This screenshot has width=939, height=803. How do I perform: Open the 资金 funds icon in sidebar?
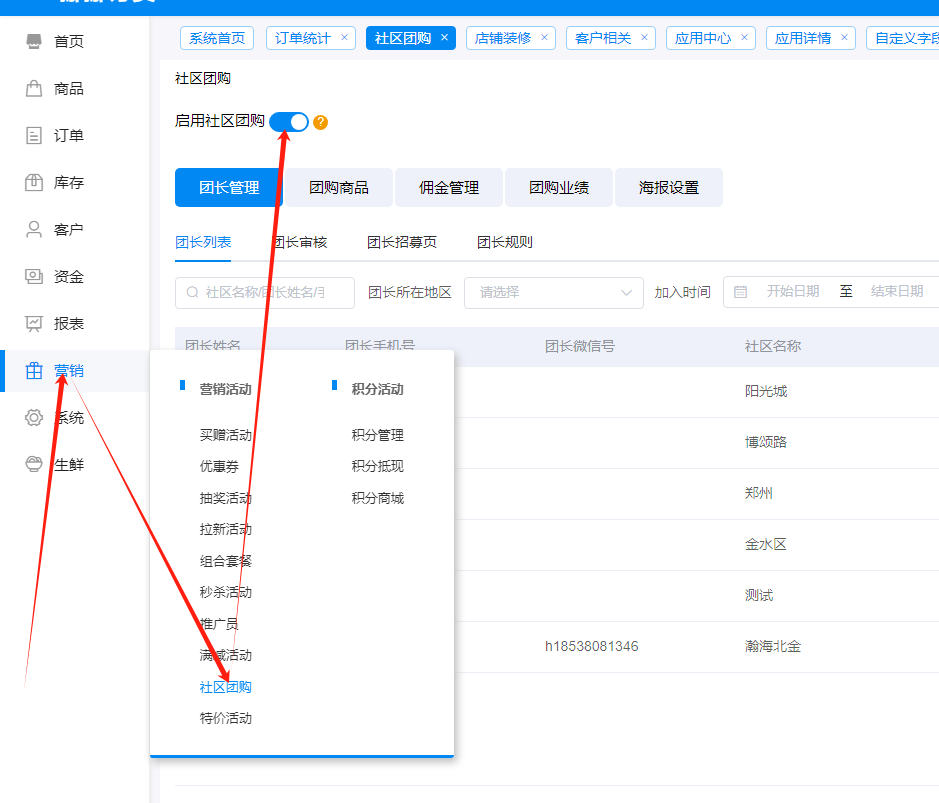pyautogui.click(x=34, y=277)
